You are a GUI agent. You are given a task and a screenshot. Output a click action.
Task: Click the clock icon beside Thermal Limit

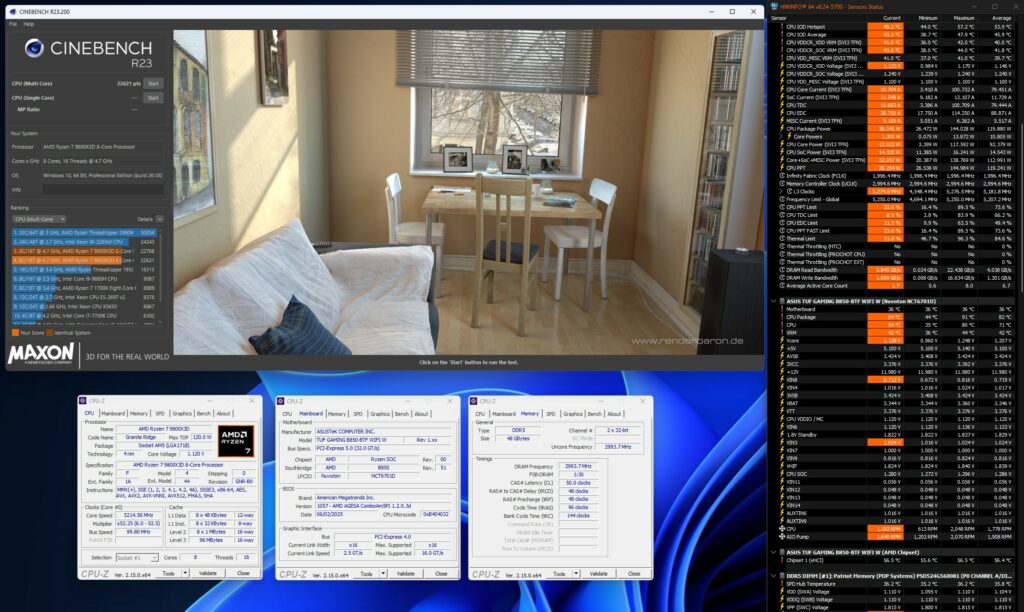click(x=782, y=238)
